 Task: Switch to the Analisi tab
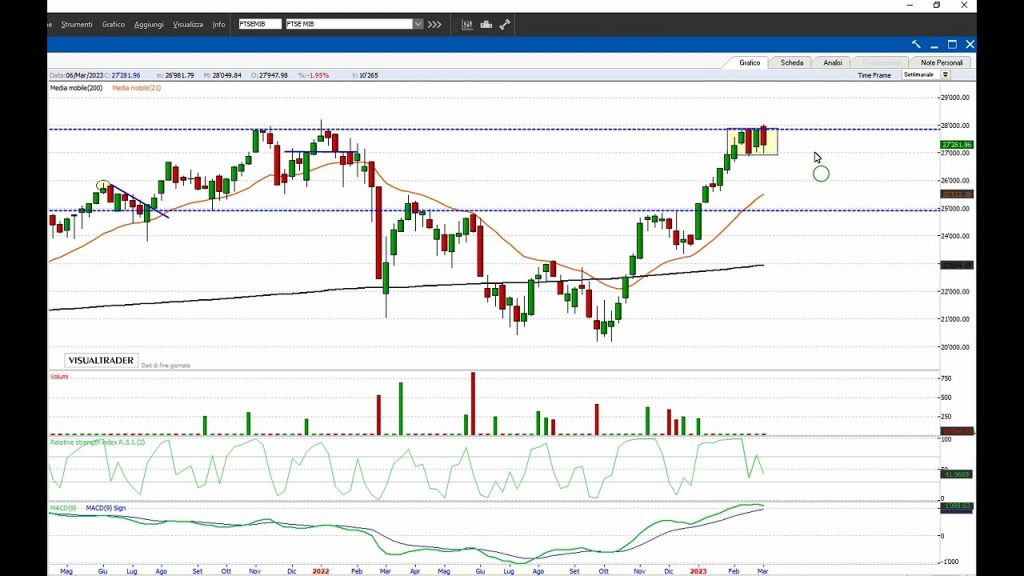[x=833, y=62]
